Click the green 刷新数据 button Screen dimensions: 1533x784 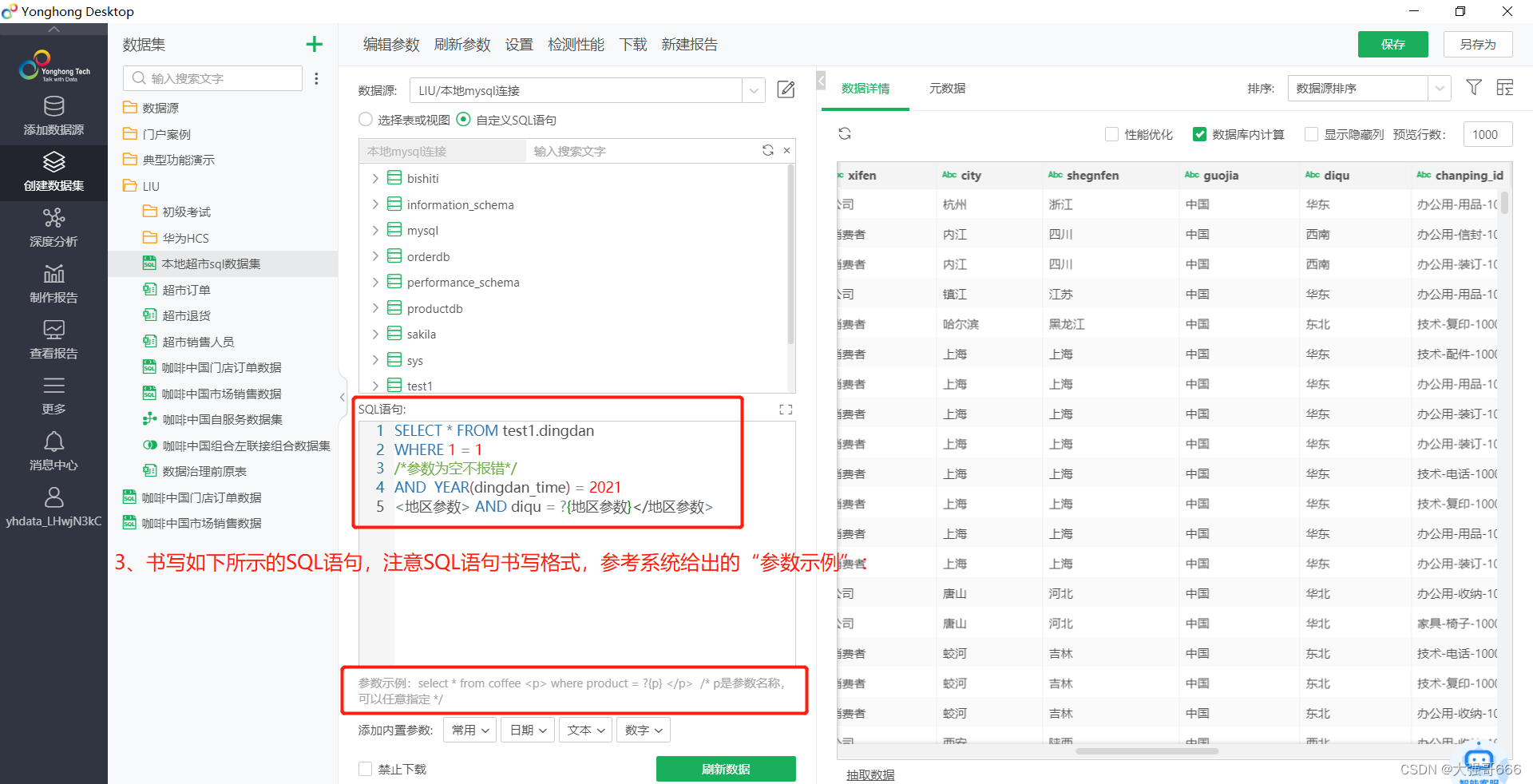pos(726,769)
